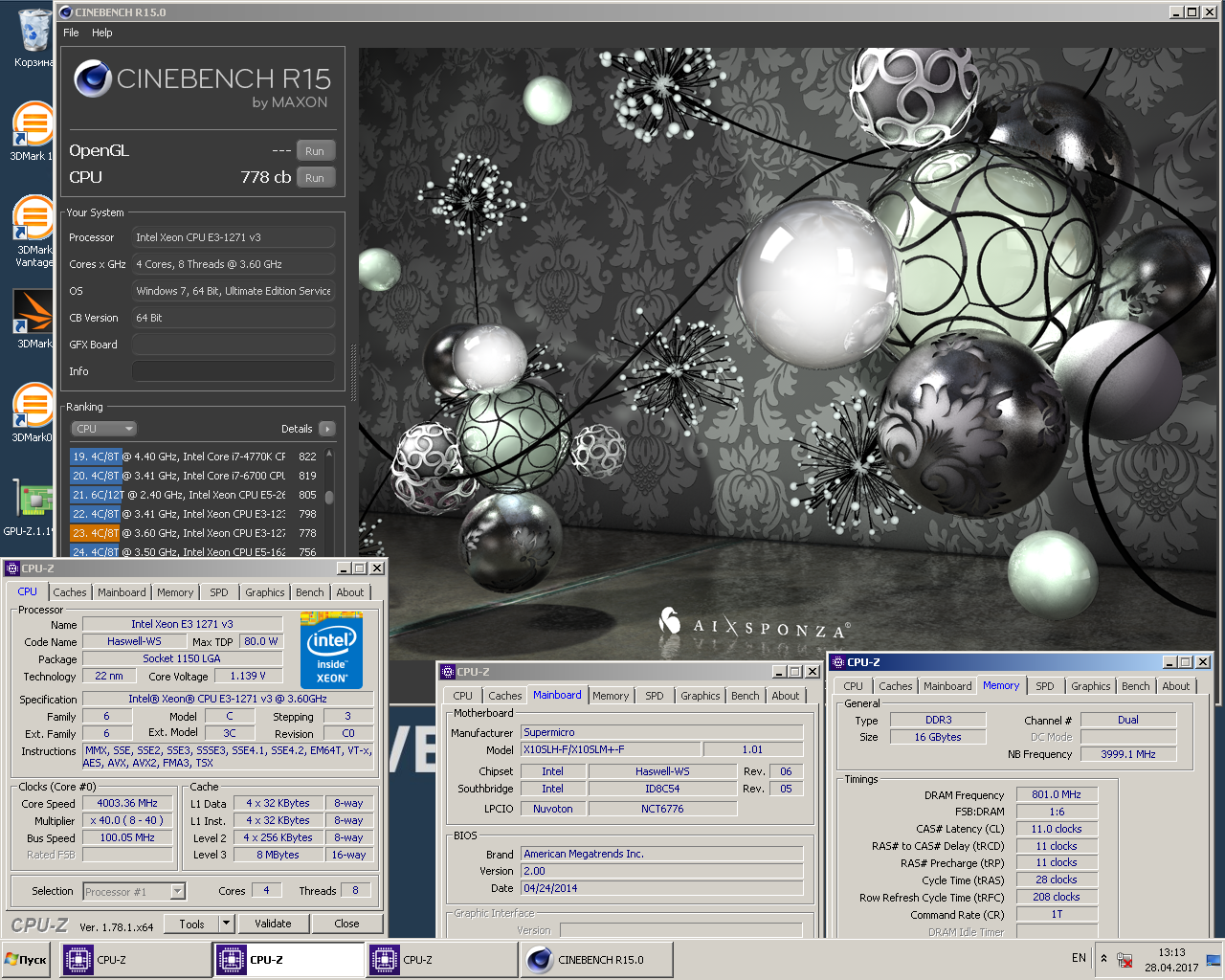Click CPU-Z Memory window title icon
This screenshot has height=980, width=1225.
coord(838,662)
